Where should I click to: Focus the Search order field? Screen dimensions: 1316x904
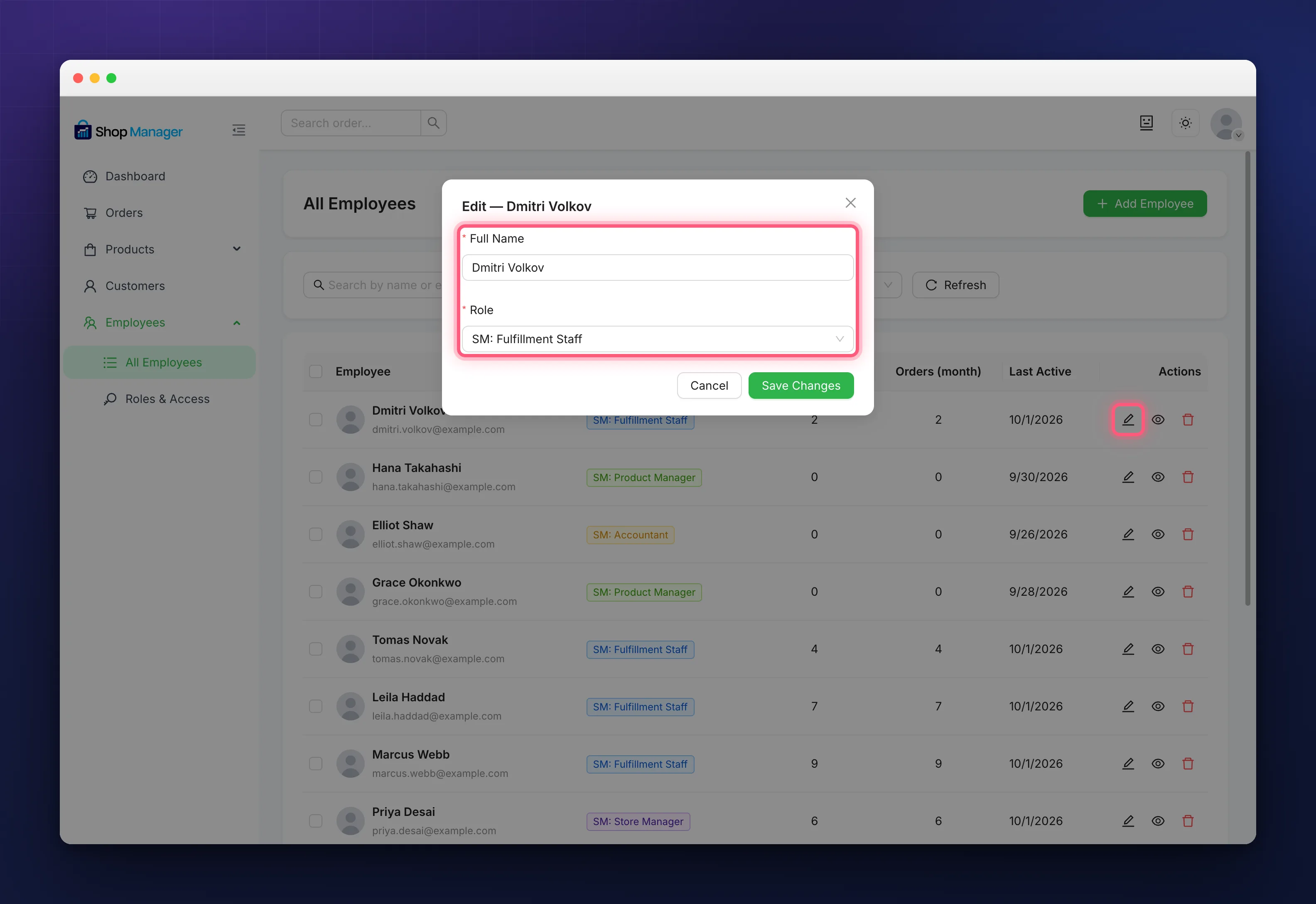click(351, 123)
